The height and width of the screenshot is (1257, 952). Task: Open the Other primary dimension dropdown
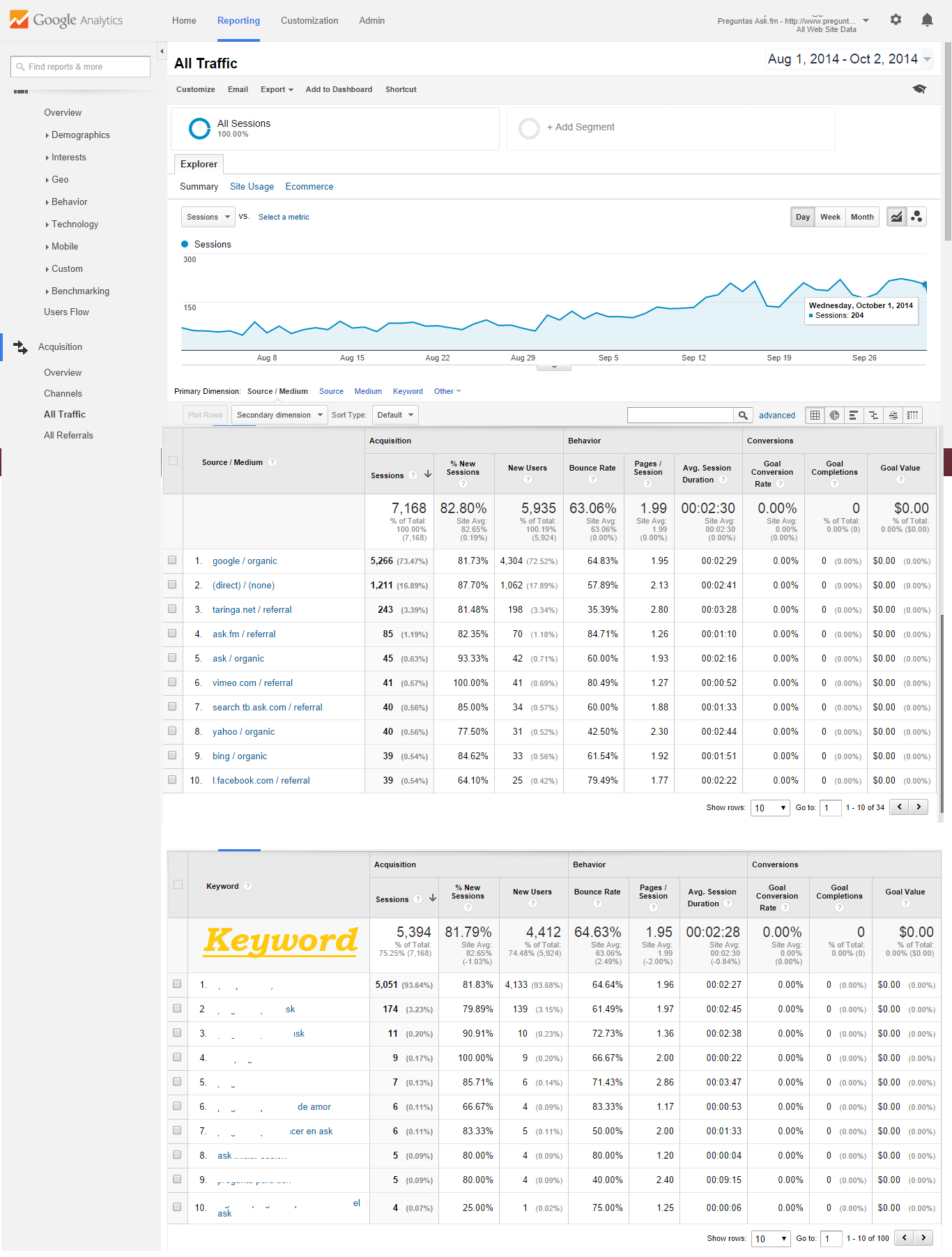tap(447, 391)
